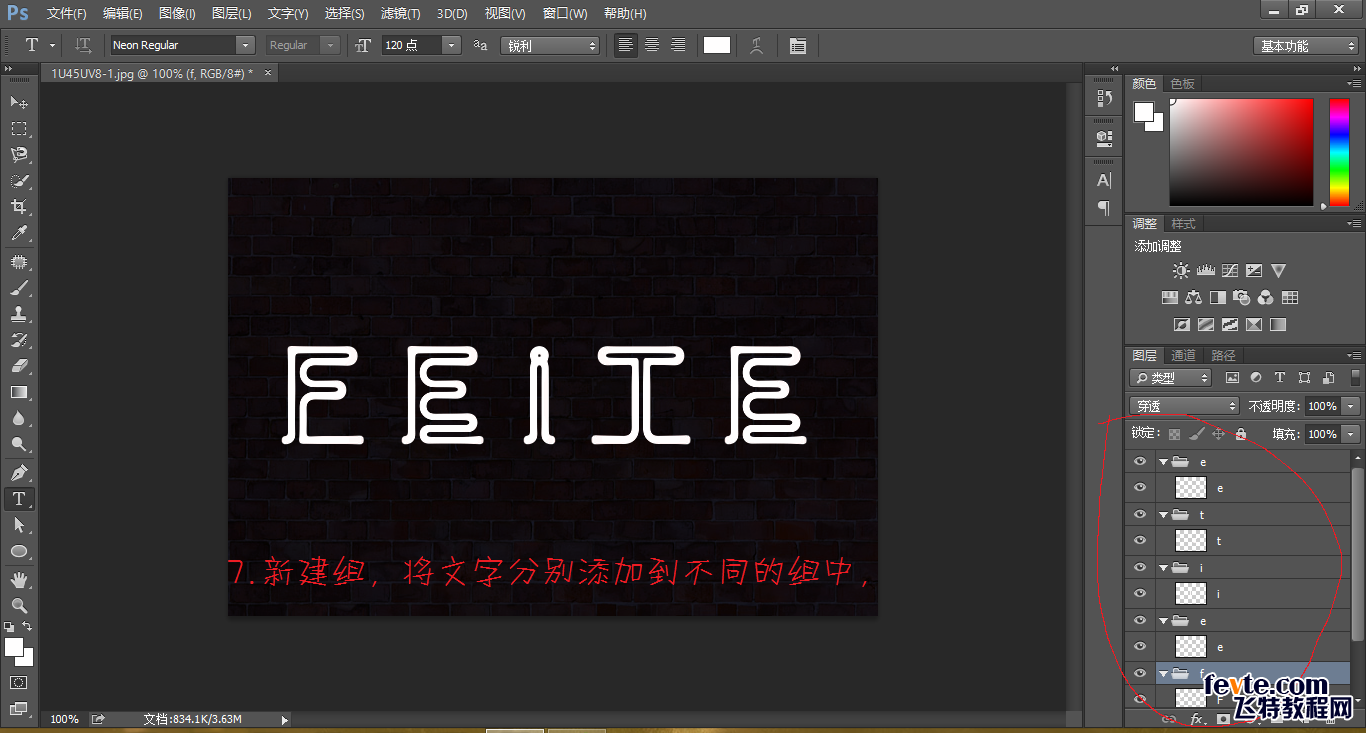1366x733 pixels.
Task: Add a Hue/Saturation adjustment layer
Action: [1170, 297]
